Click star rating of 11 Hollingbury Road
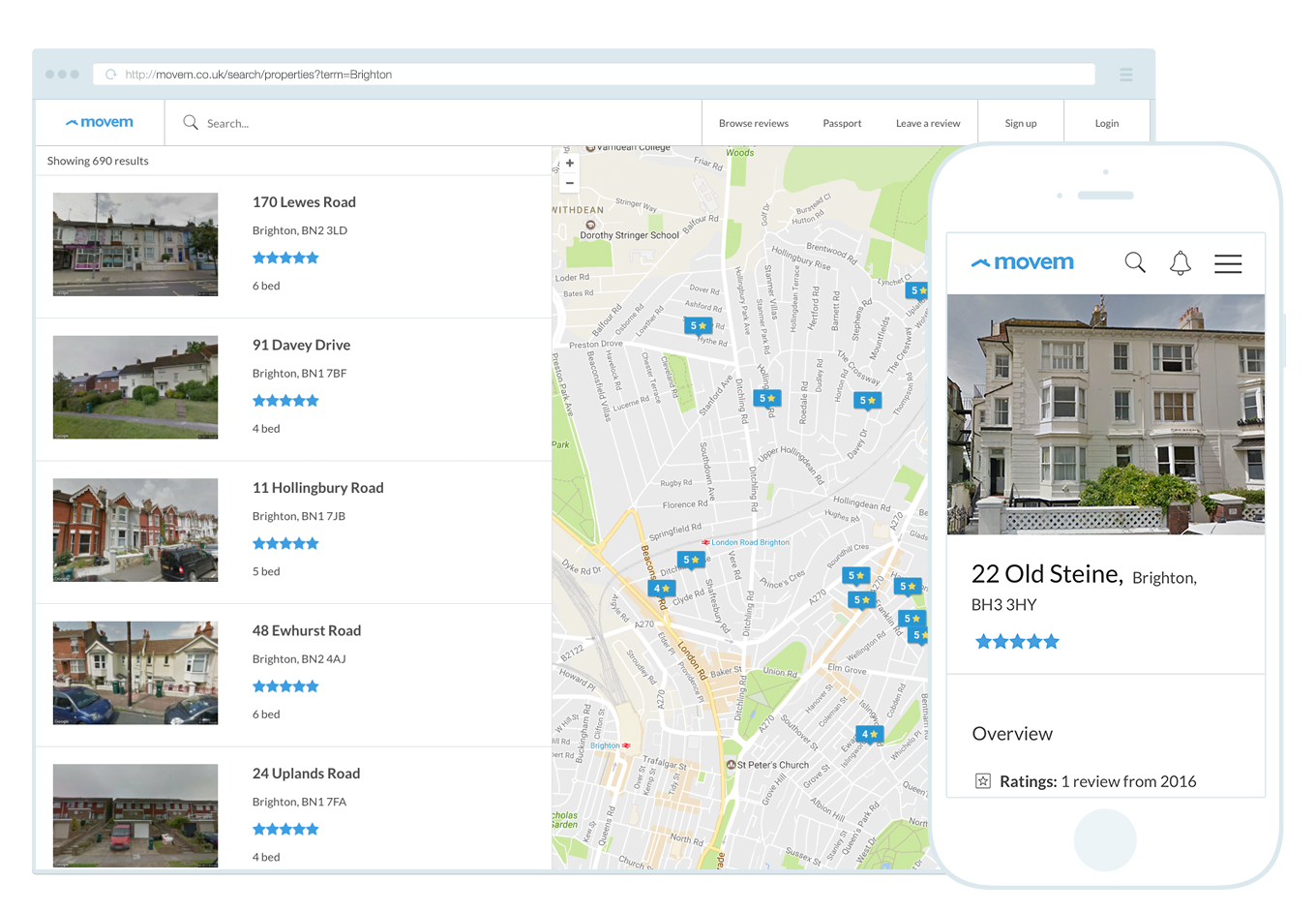This screenshot has width=1316, height=912. [285, 543]
